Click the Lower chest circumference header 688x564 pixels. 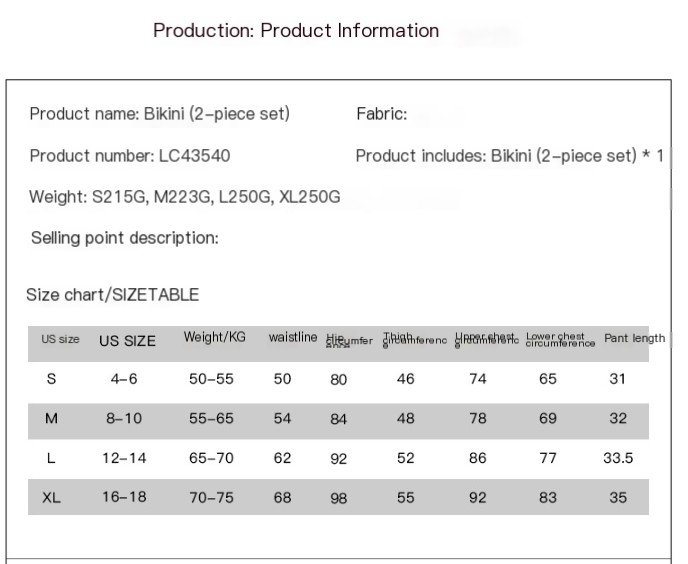pyautogui.click(x=560, y=340)
